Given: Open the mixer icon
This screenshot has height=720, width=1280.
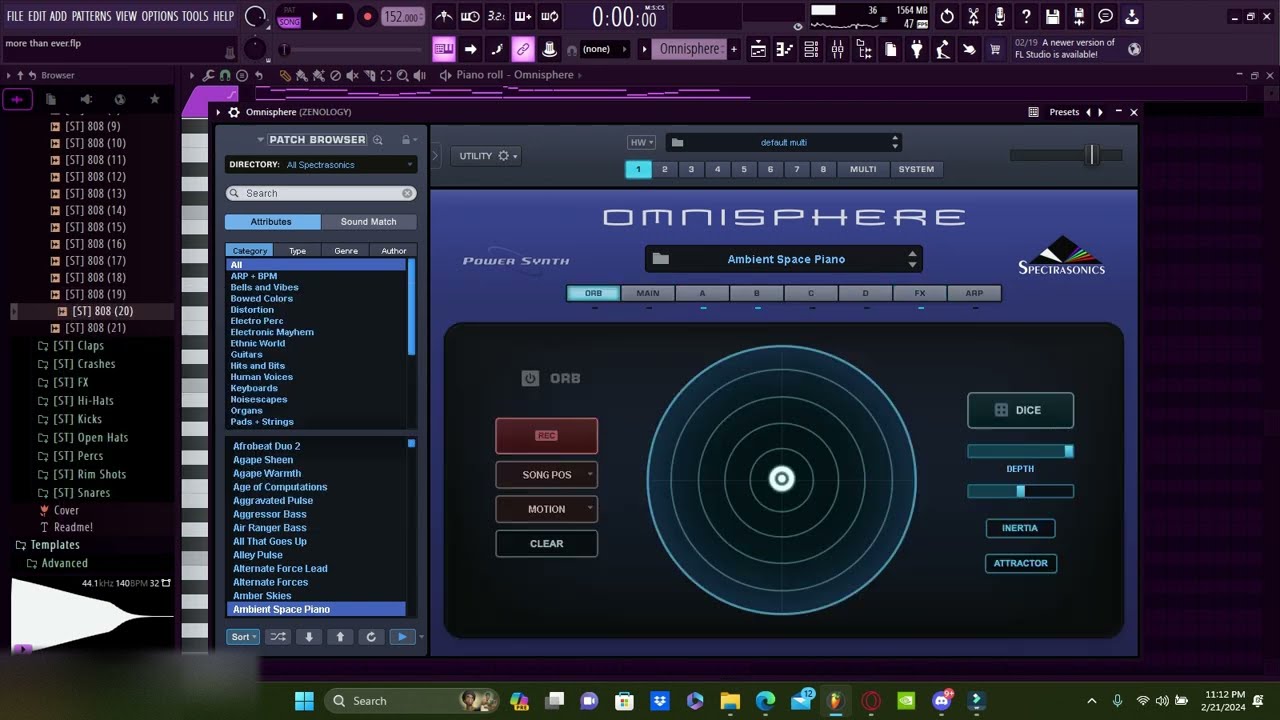Looking at the screenshot, I should point(838,49).
